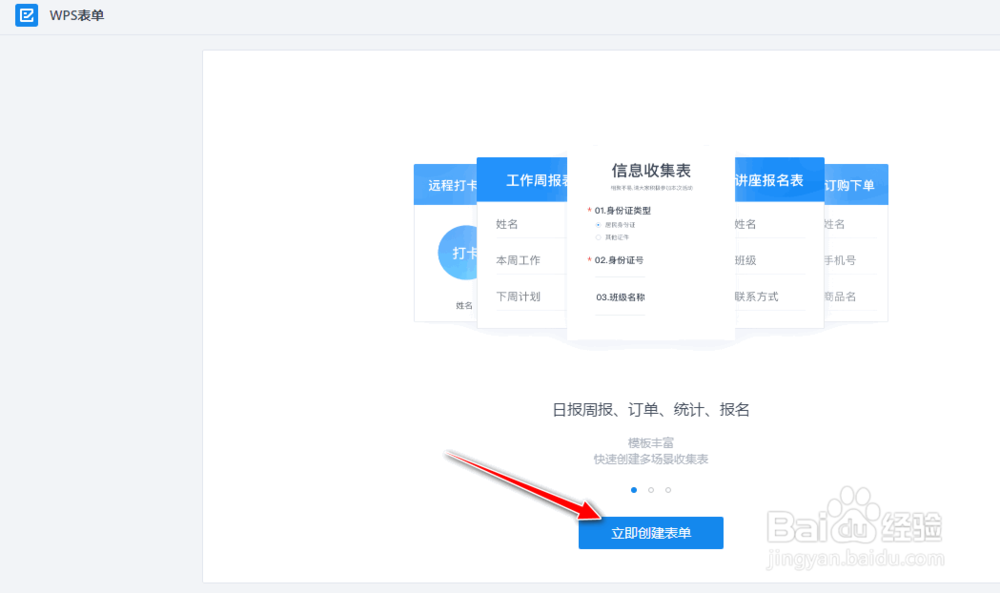Click the WPS表单 title text

tap(77, 15)
